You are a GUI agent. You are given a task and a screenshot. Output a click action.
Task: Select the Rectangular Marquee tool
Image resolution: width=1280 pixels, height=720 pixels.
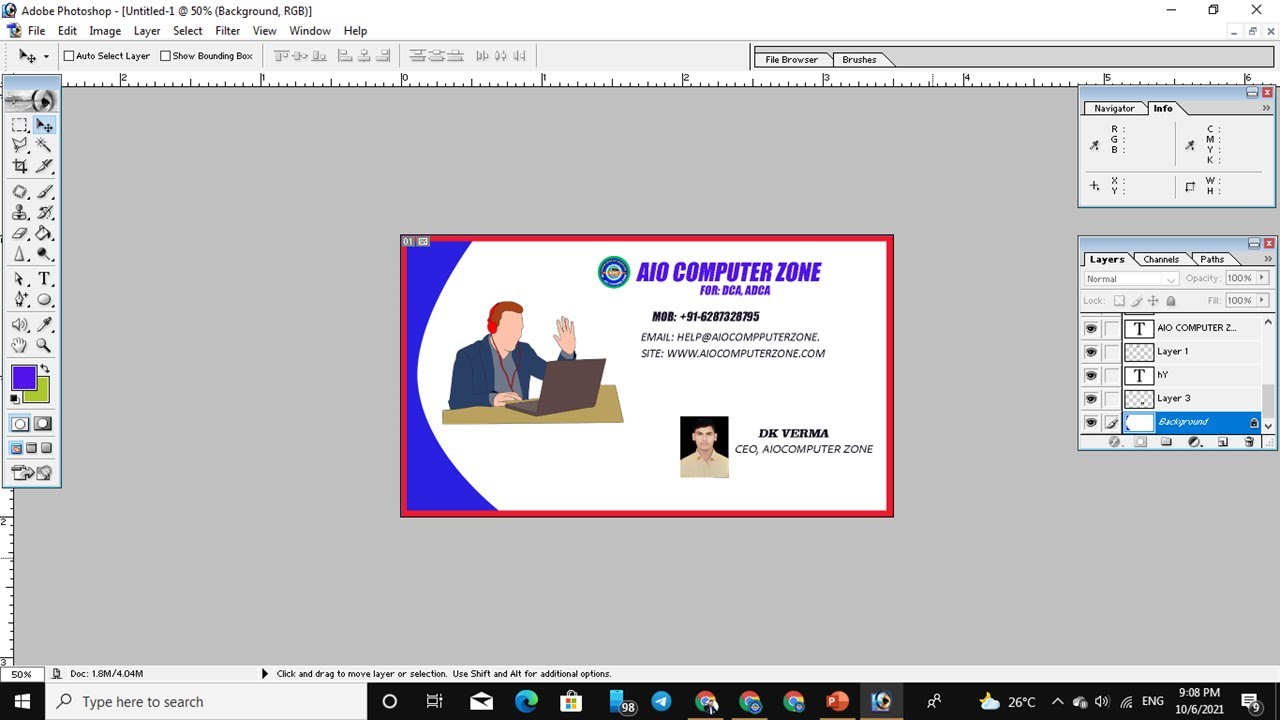19,125
